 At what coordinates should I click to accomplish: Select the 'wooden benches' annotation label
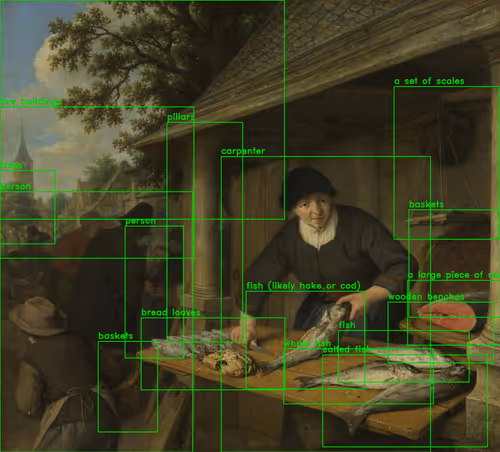click(x=426, y=297)
